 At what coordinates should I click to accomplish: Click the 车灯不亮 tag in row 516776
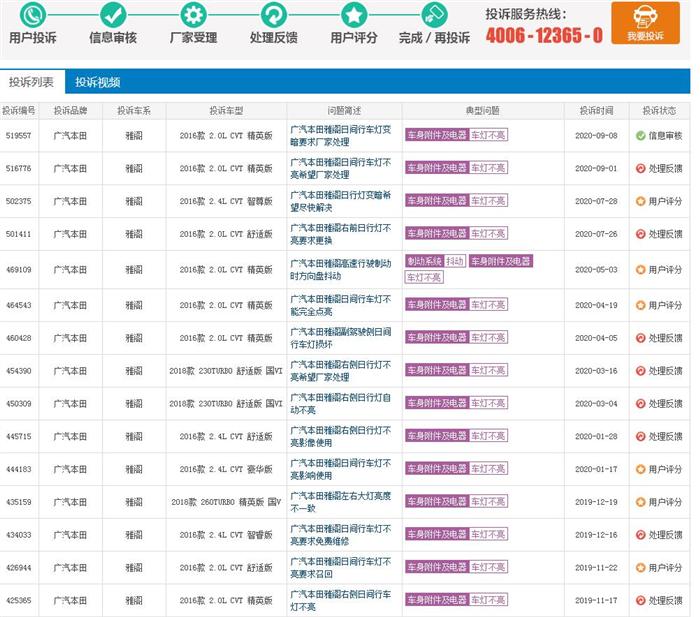(x=488, y=167)
